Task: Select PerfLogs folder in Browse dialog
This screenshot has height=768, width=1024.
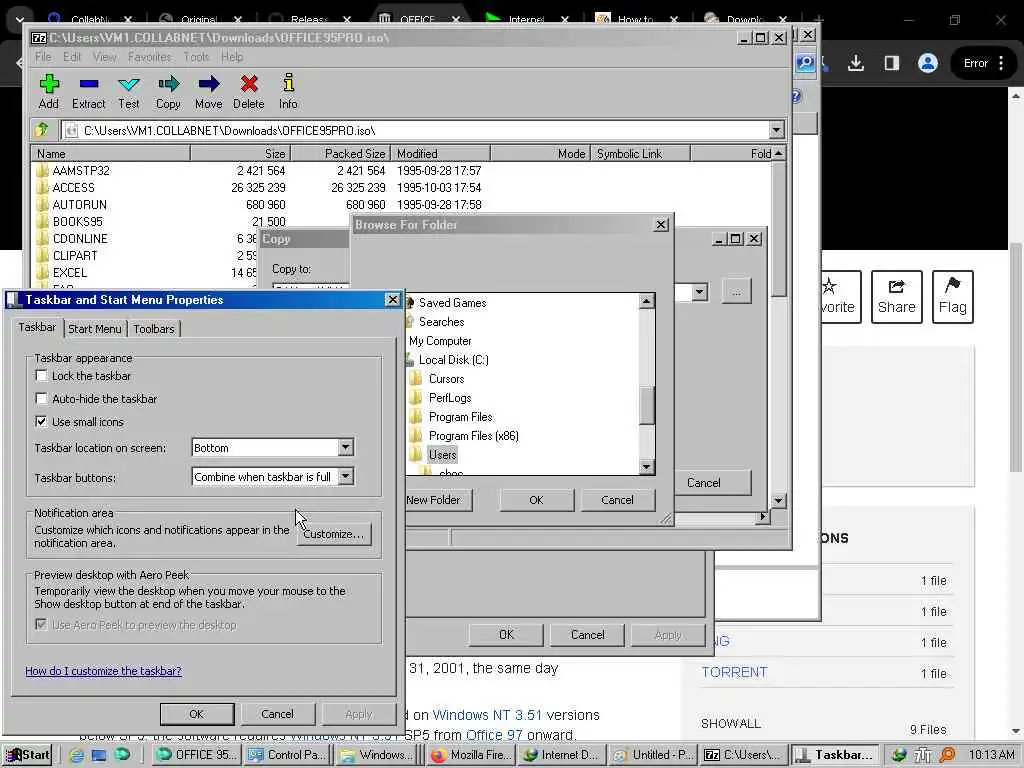Action: [x=449, y=398]
